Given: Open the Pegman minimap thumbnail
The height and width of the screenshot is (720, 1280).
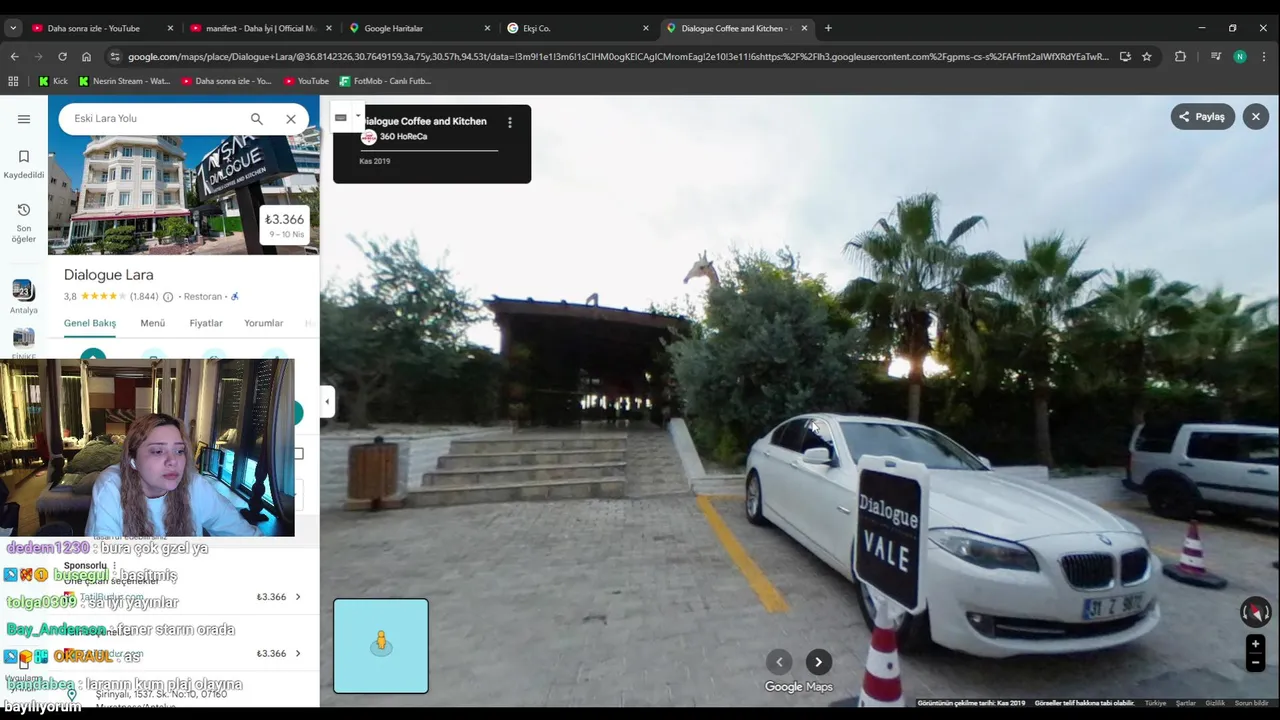Looking at the screenshot, I should [x=381, y=646].
